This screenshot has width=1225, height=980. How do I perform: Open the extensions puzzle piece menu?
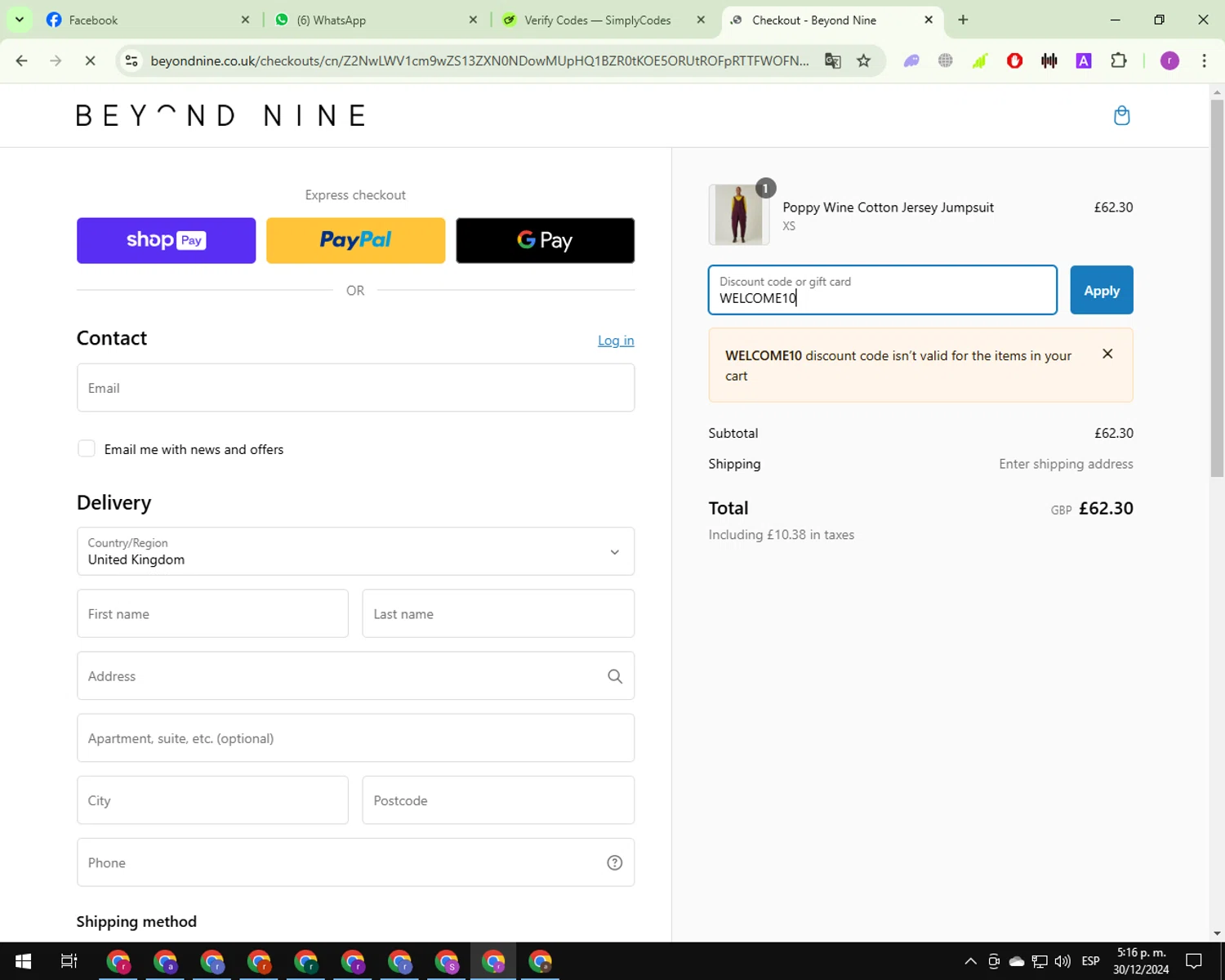tap(1119, 60)
